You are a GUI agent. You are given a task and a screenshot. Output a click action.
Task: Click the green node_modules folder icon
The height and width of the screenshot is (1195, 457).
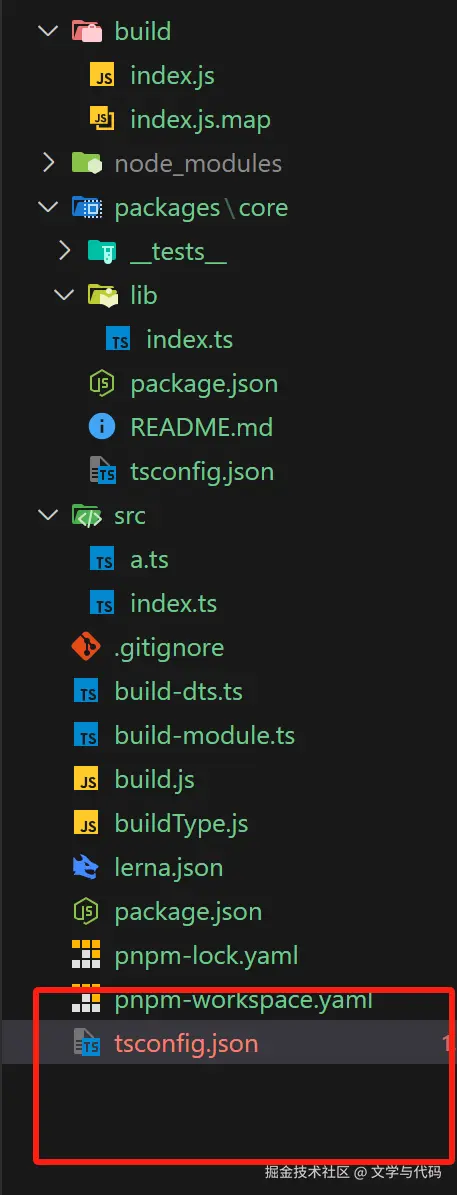click(86, 163)
